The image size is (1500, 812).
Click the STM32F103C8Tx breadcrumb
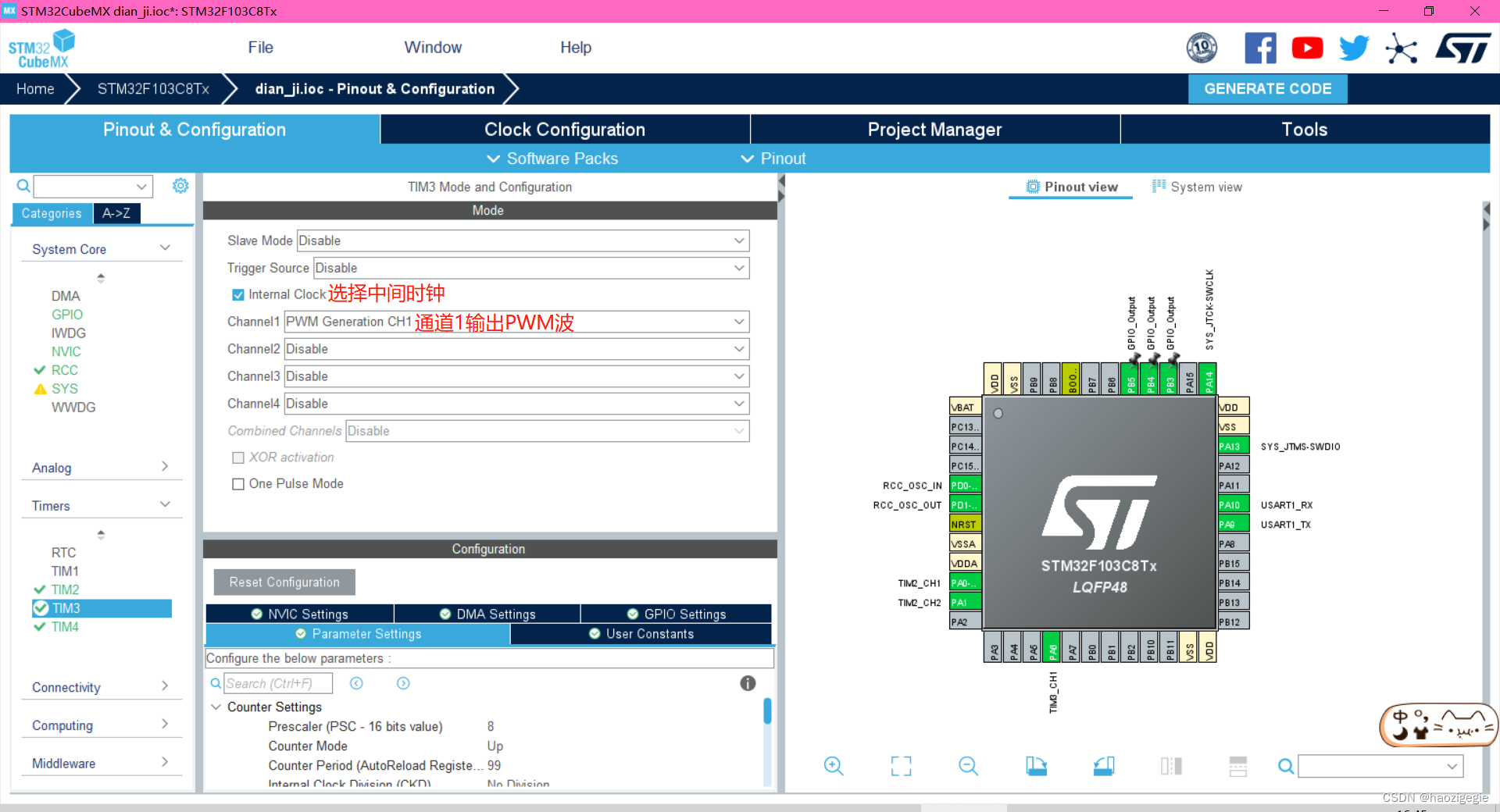[153, 89]
